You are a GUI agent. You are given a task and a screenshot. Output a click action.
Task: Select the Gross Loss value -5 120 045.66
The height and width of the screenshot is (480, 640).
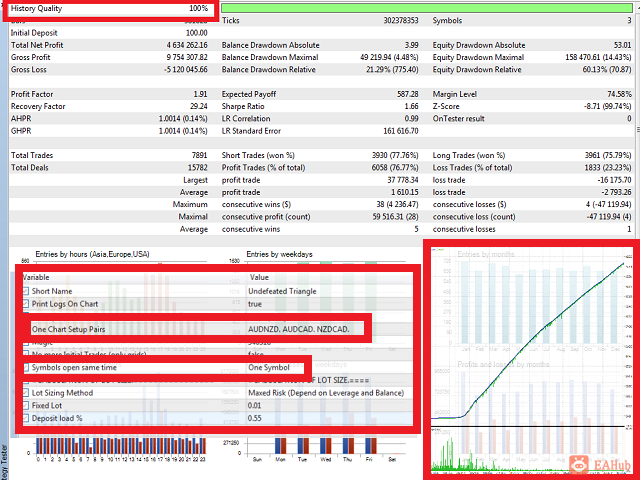click(x=186, y=69)
